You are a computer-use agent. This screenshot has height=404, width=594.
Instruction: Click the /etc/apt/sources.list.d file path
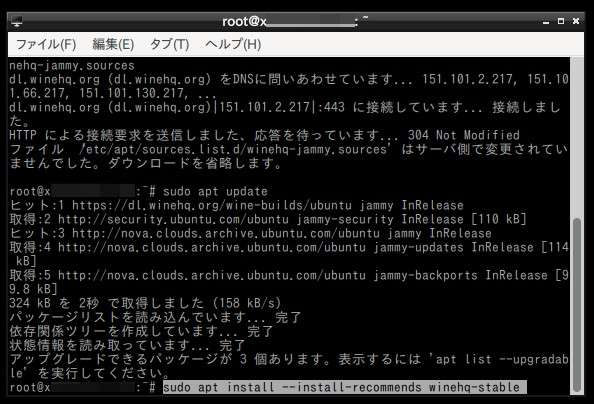(234, 149)
